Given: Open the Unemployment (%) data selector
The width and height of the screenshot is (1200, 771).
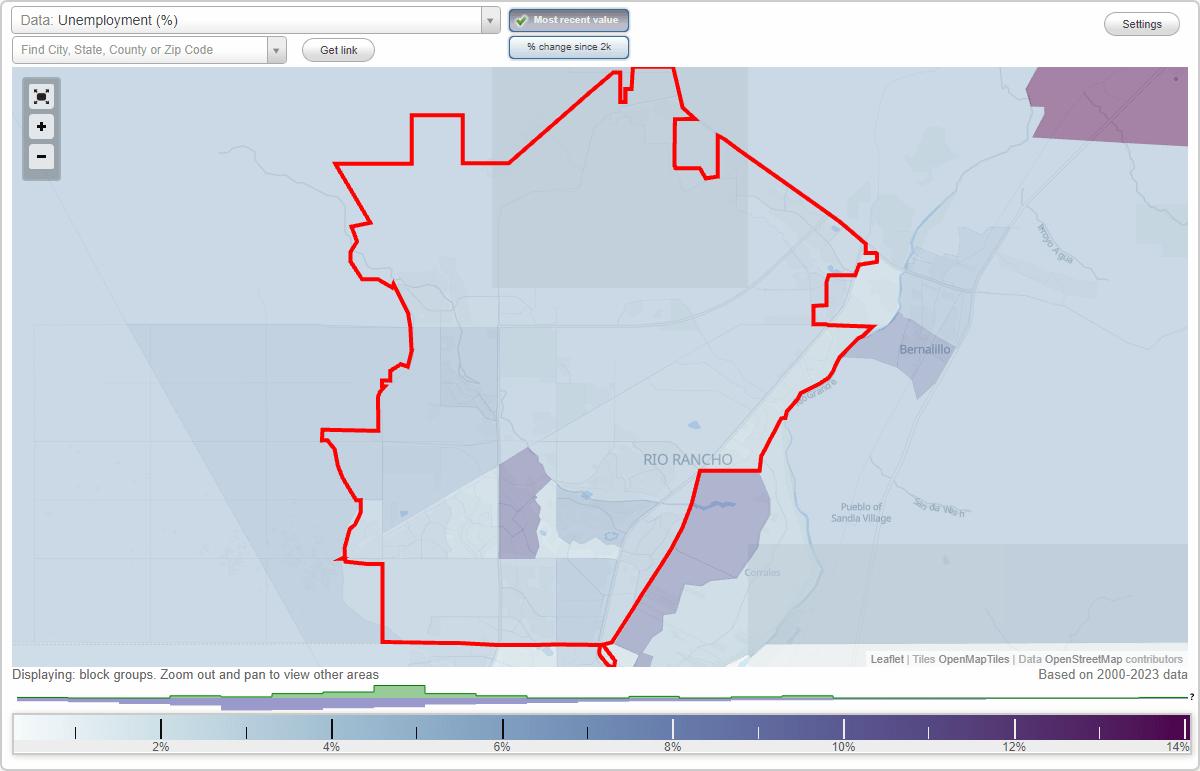Looking at the screenshot, I should [250, 20].
